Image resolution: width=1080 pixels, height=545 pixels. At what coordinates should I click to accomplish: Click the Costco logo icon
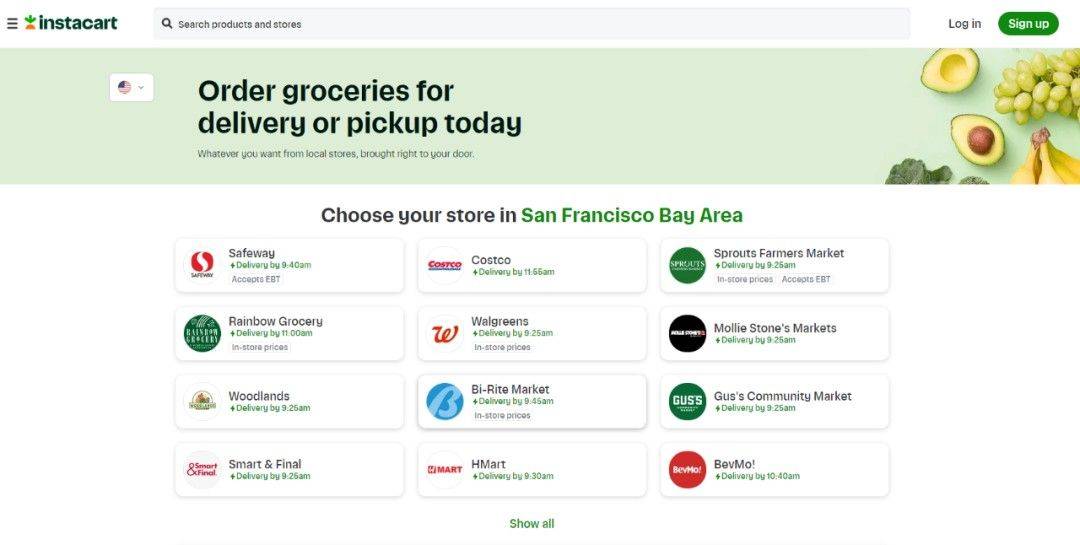[x=445, y=265]
